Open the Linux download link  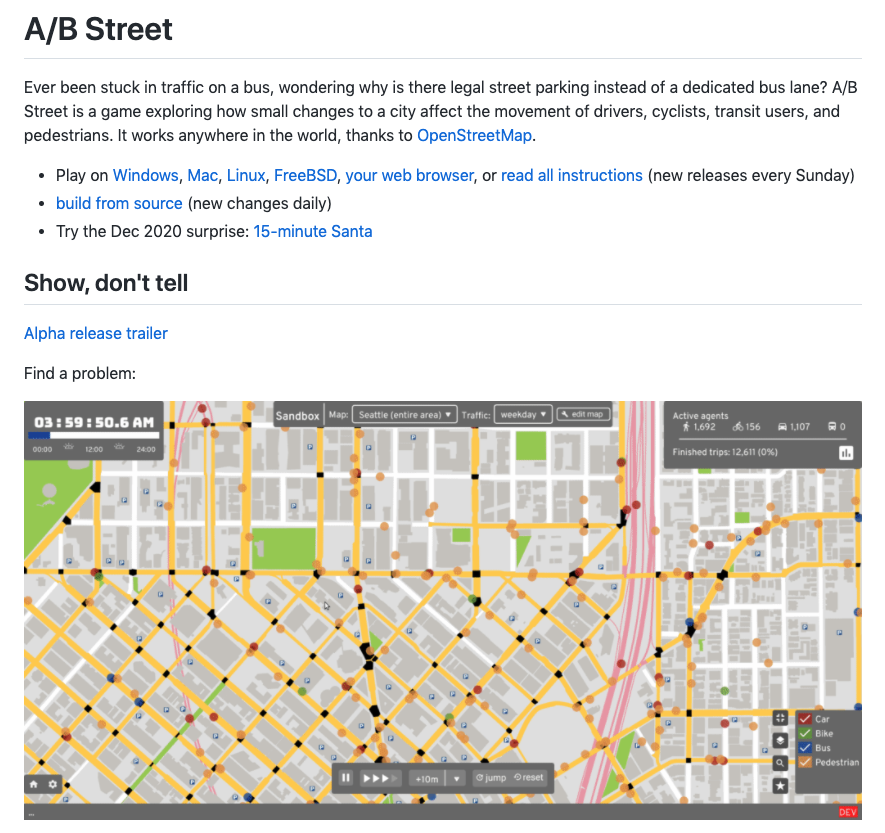pyautogui.click(x=246, y=176)
